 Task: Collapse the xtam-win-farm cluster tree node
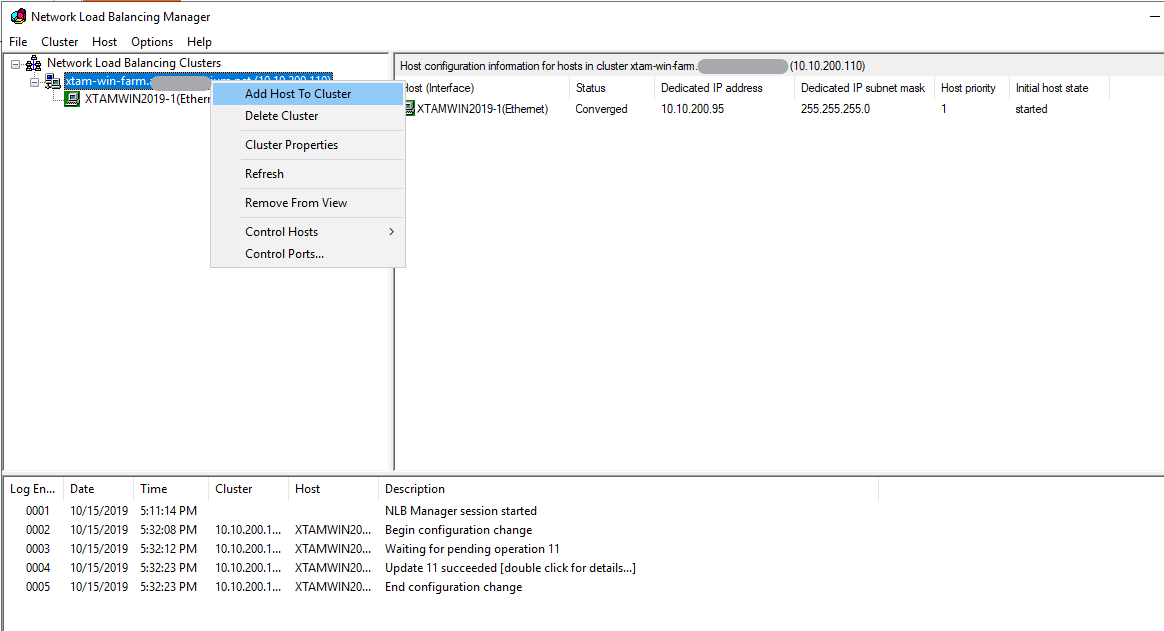(34, 82)
